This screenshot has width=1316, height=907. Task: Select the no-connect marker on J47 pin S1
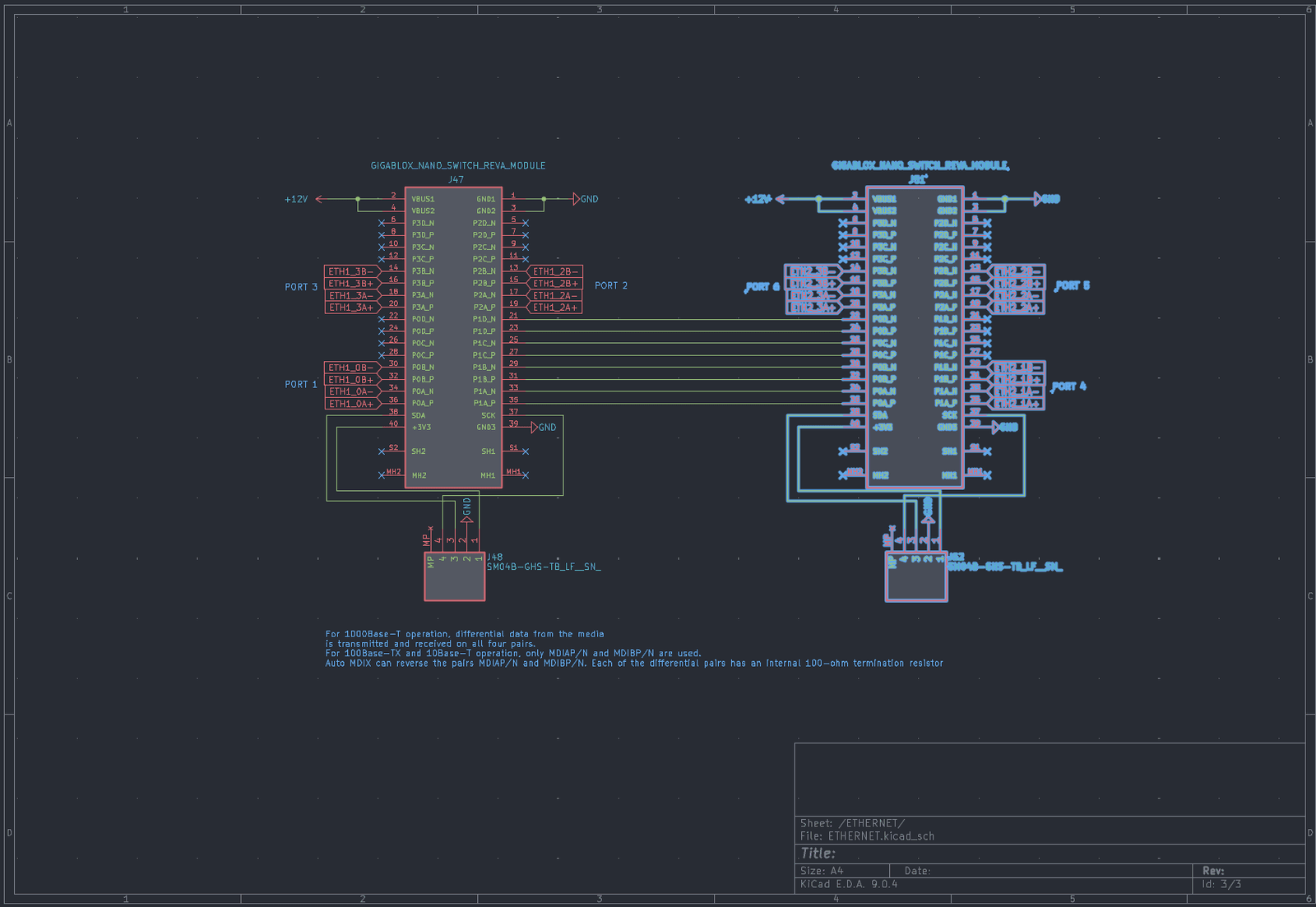point(526,451)
